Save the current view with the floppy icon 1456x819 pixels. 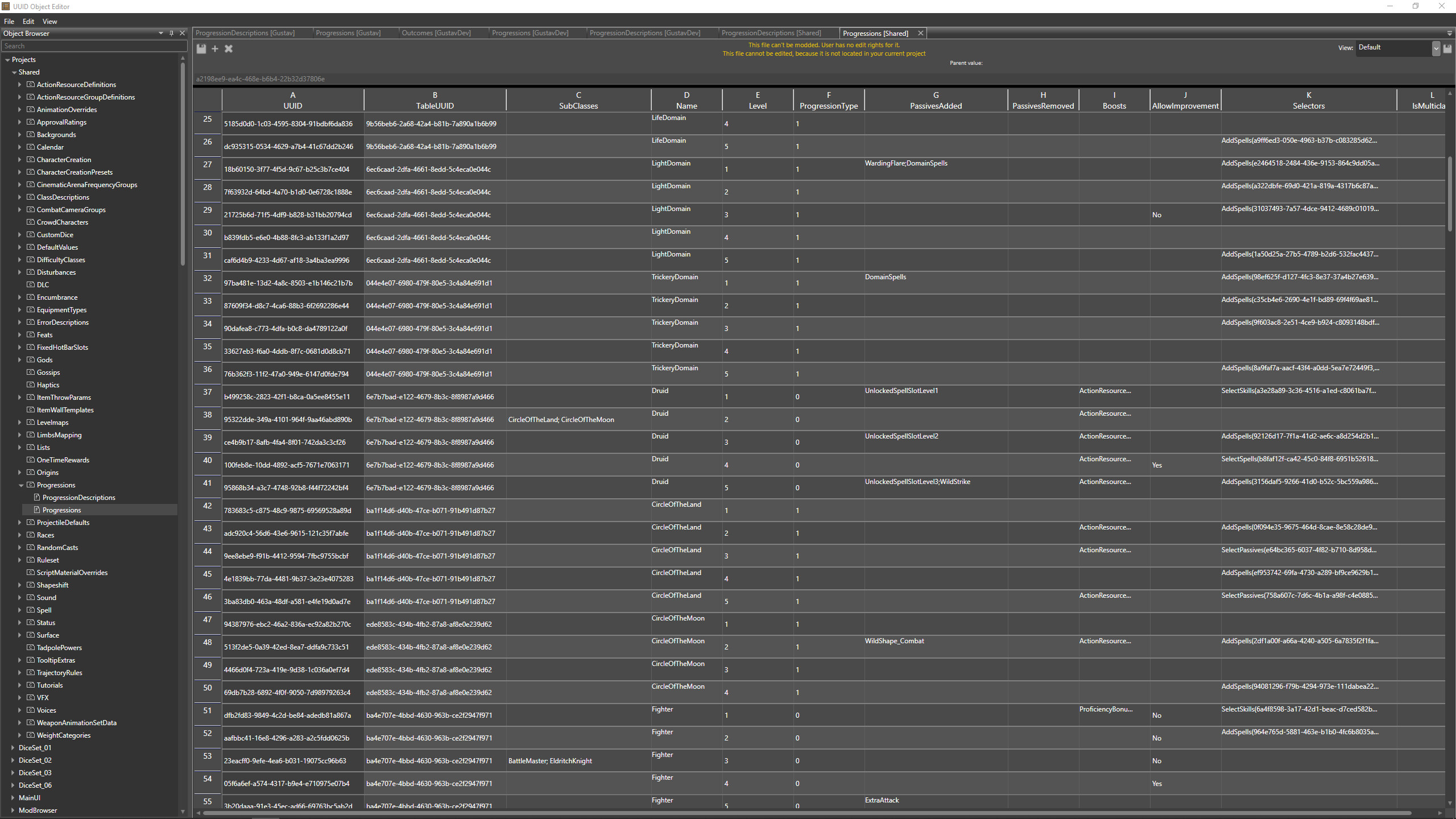coord(1447,48)
